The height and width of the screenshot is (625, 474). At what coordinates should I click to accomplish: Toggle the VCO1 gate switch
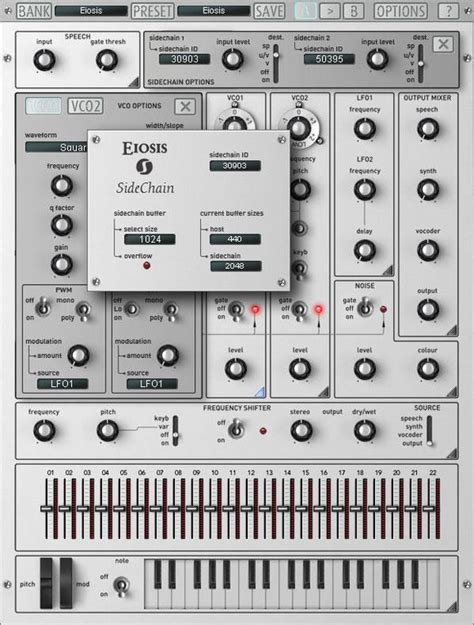click(237, 311)
